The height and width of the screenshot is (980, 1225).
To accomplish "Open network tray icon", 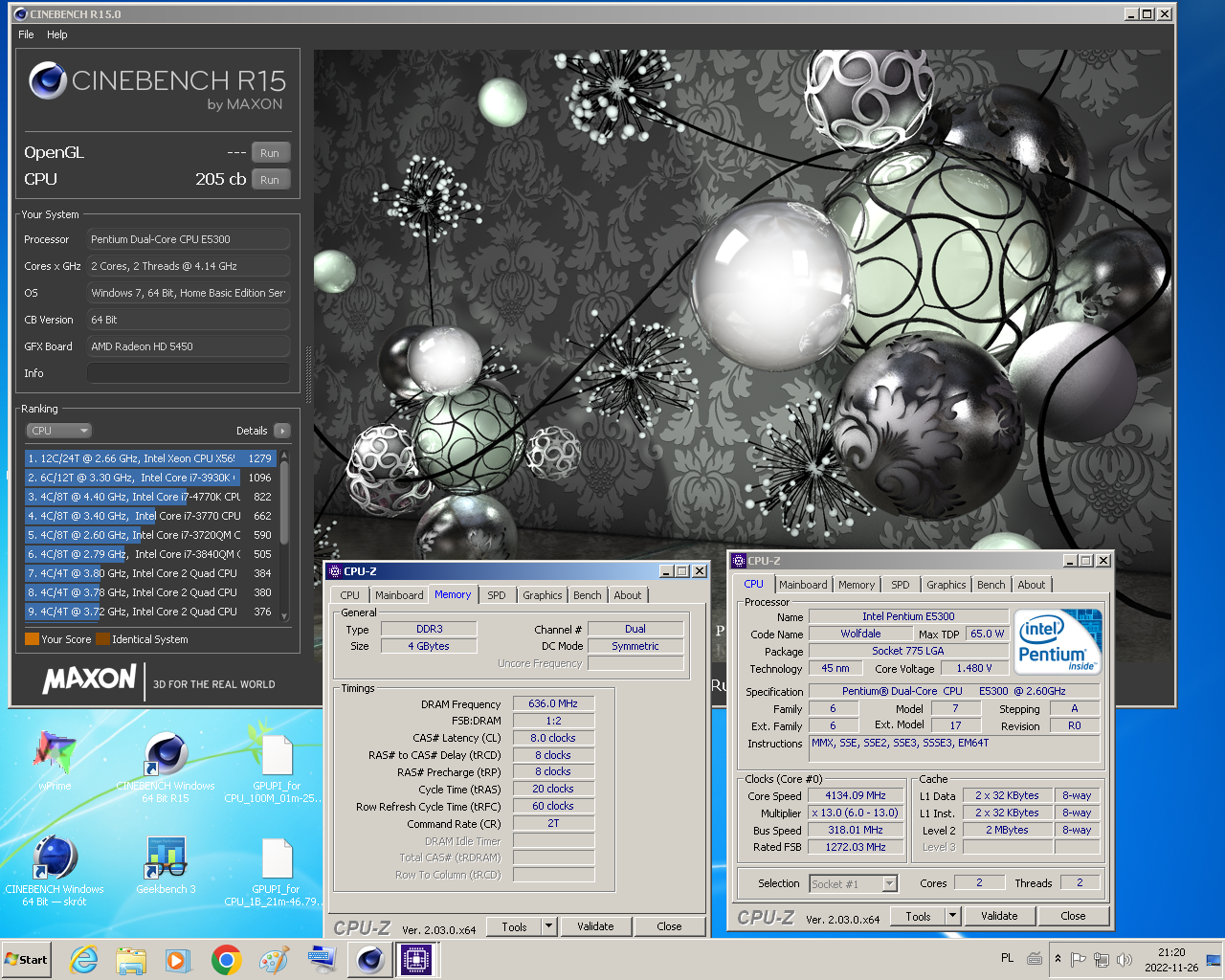I will click(x=1102, y=959).
